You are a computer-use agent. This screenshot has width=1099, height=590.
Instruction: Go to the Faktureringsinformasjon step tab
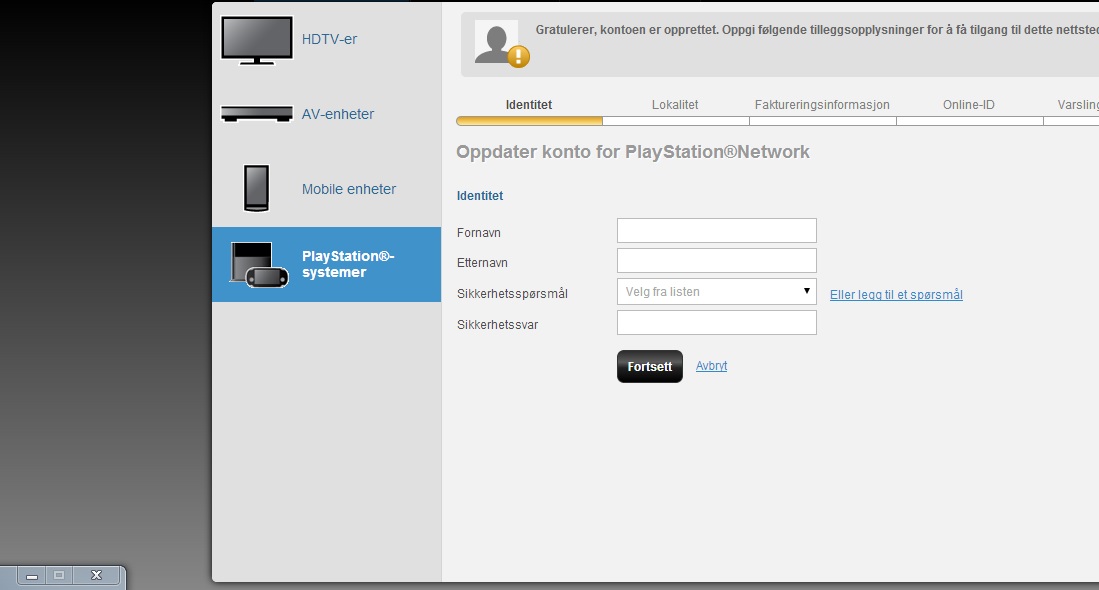tap(822, 104)
